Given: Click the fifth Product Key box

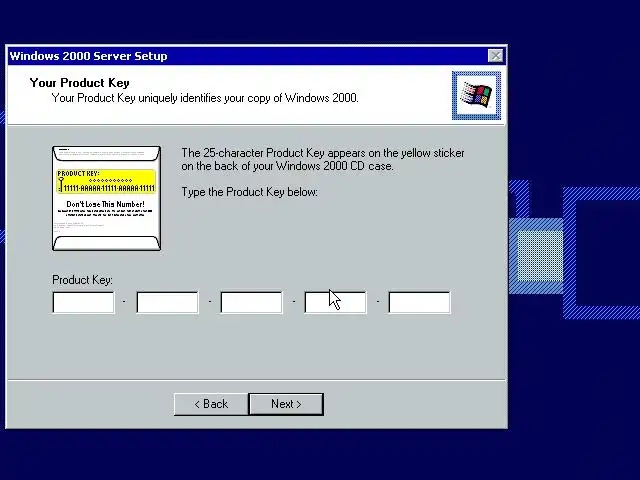Looking at the screenshot, I should click(x=420, y=302).
